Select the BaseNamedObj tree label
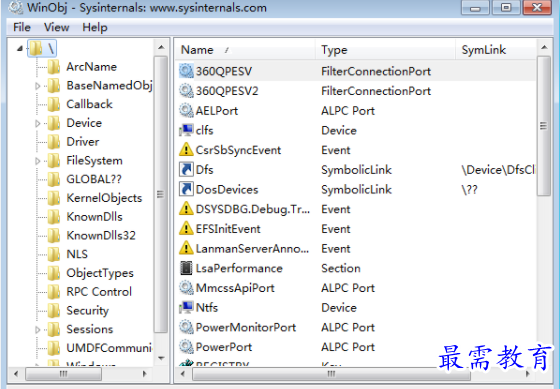 click(109, 86)
